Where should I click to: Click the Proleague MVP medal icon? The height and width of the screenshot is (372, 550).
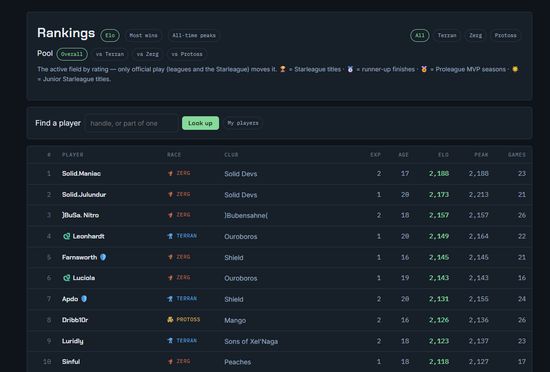(424, 69)
